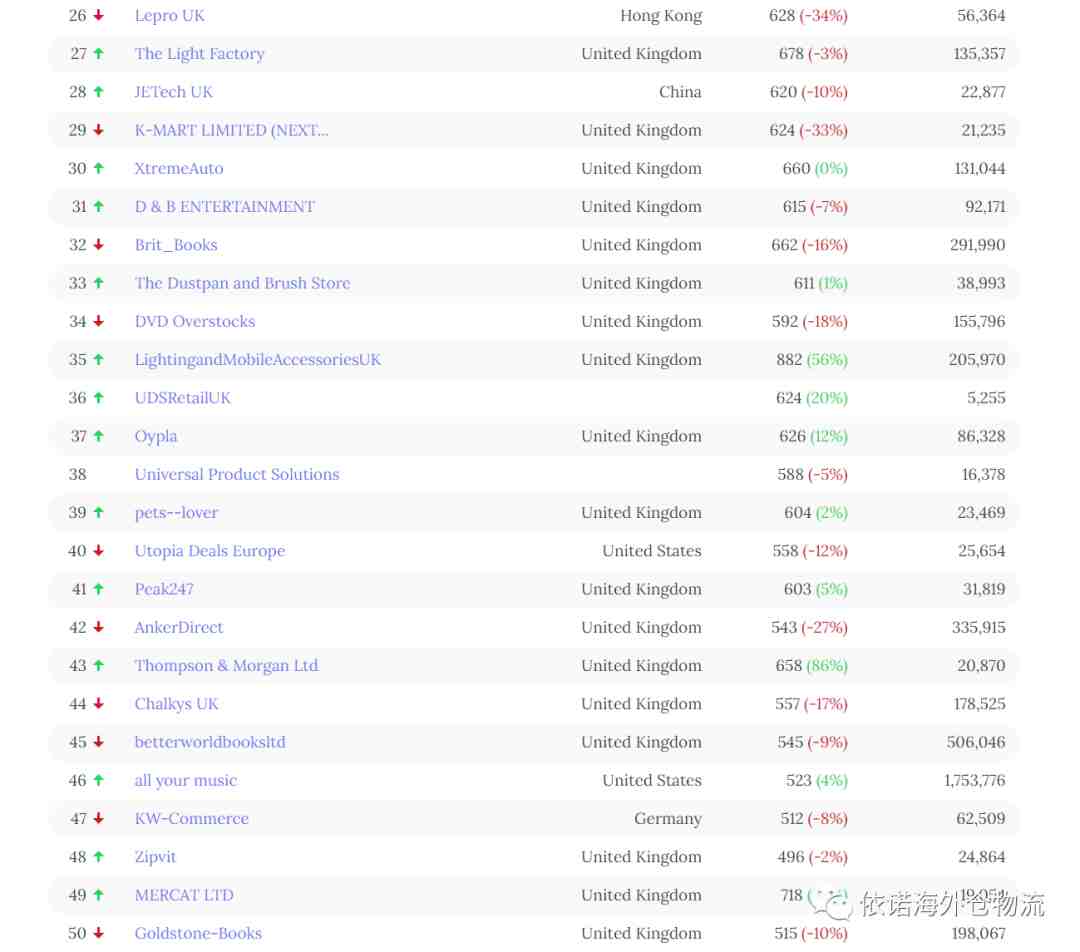The height and width of the screenshot is (952, 1080).
Task: Open the KW-Commerce seller page
Action: coord(191,818)
